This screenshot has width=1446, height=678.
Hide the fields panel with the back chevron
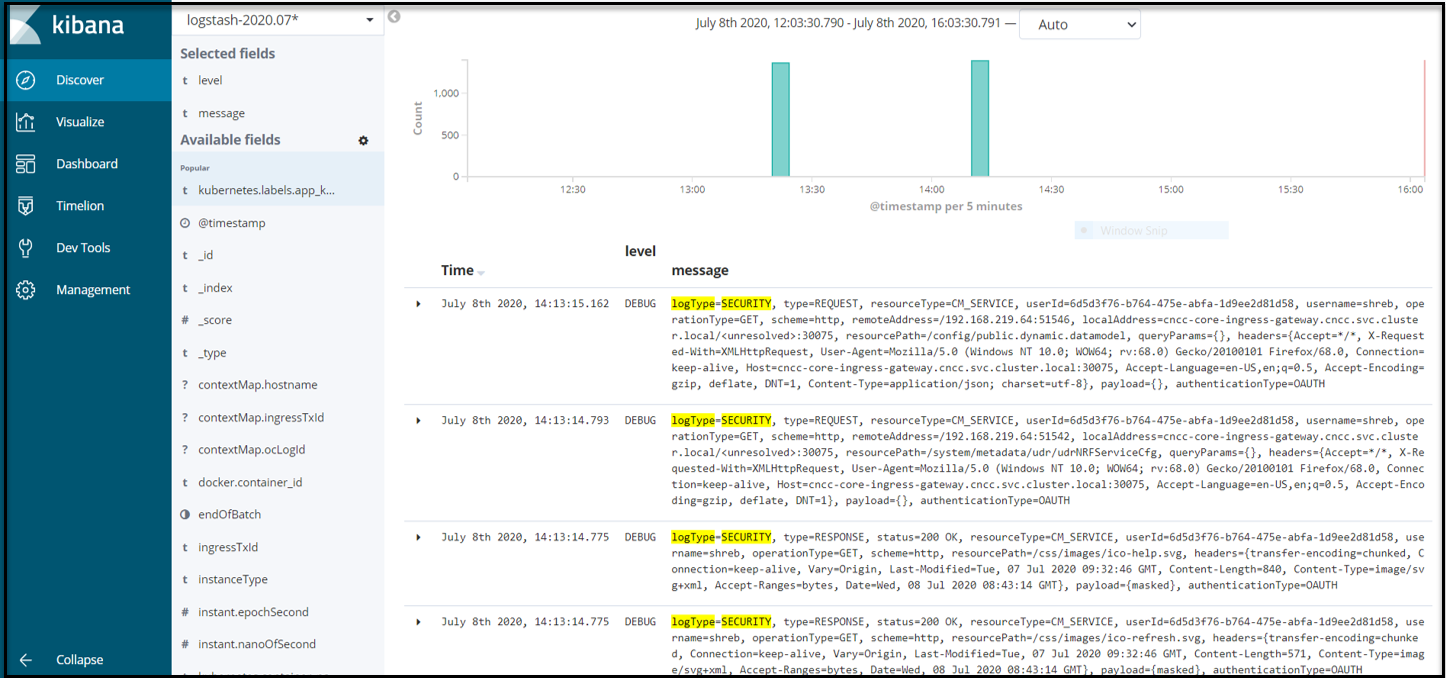tap(394, 16)
